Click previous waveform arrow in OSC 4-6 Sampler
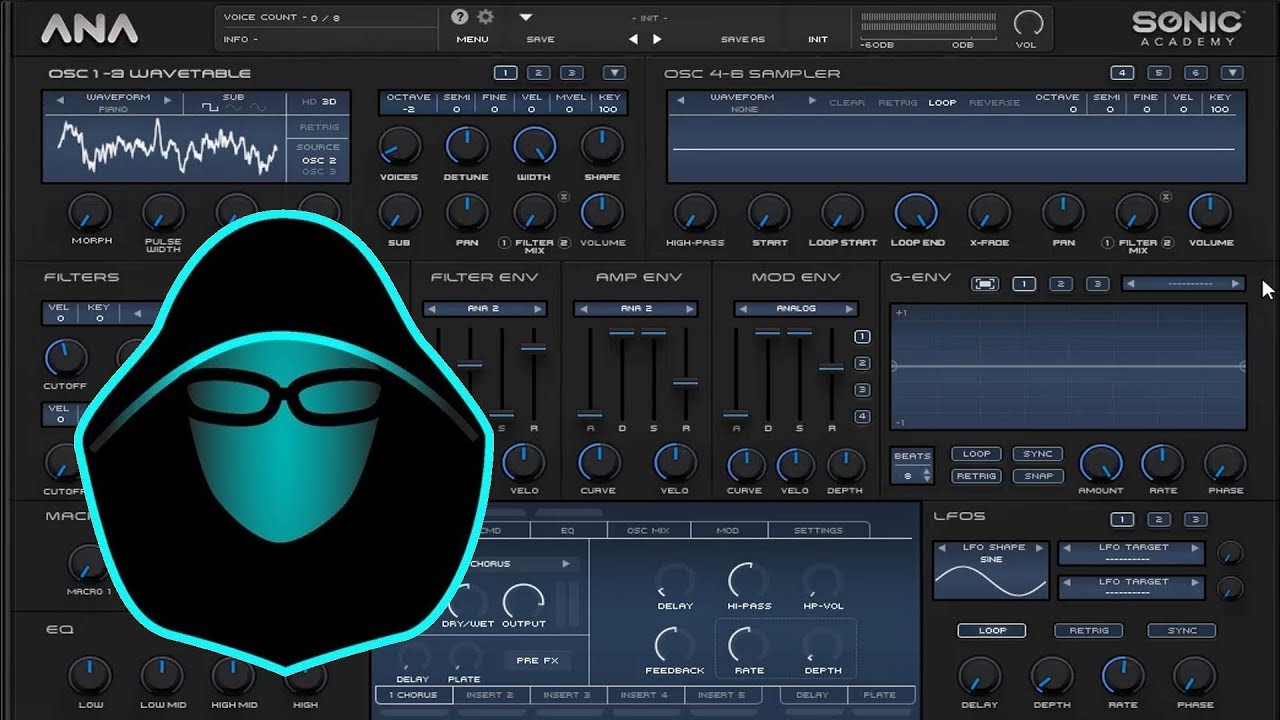Viewport: 1280px width, 720px height. [x=680, y=100]
